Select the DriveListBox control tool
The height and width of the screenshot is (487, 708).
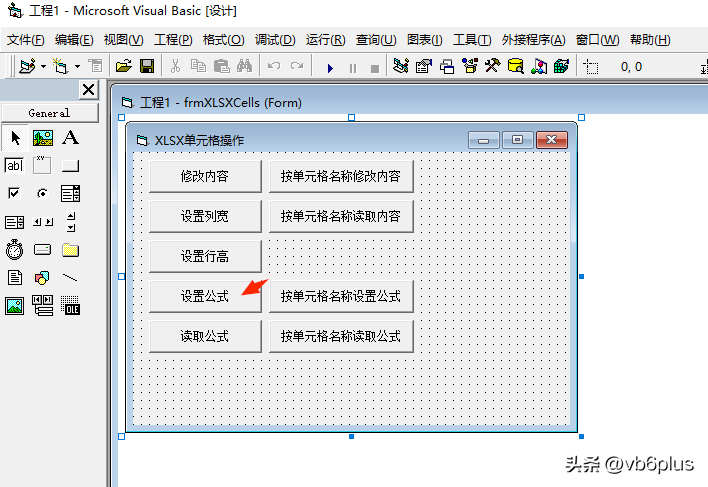tap(42, 250)
